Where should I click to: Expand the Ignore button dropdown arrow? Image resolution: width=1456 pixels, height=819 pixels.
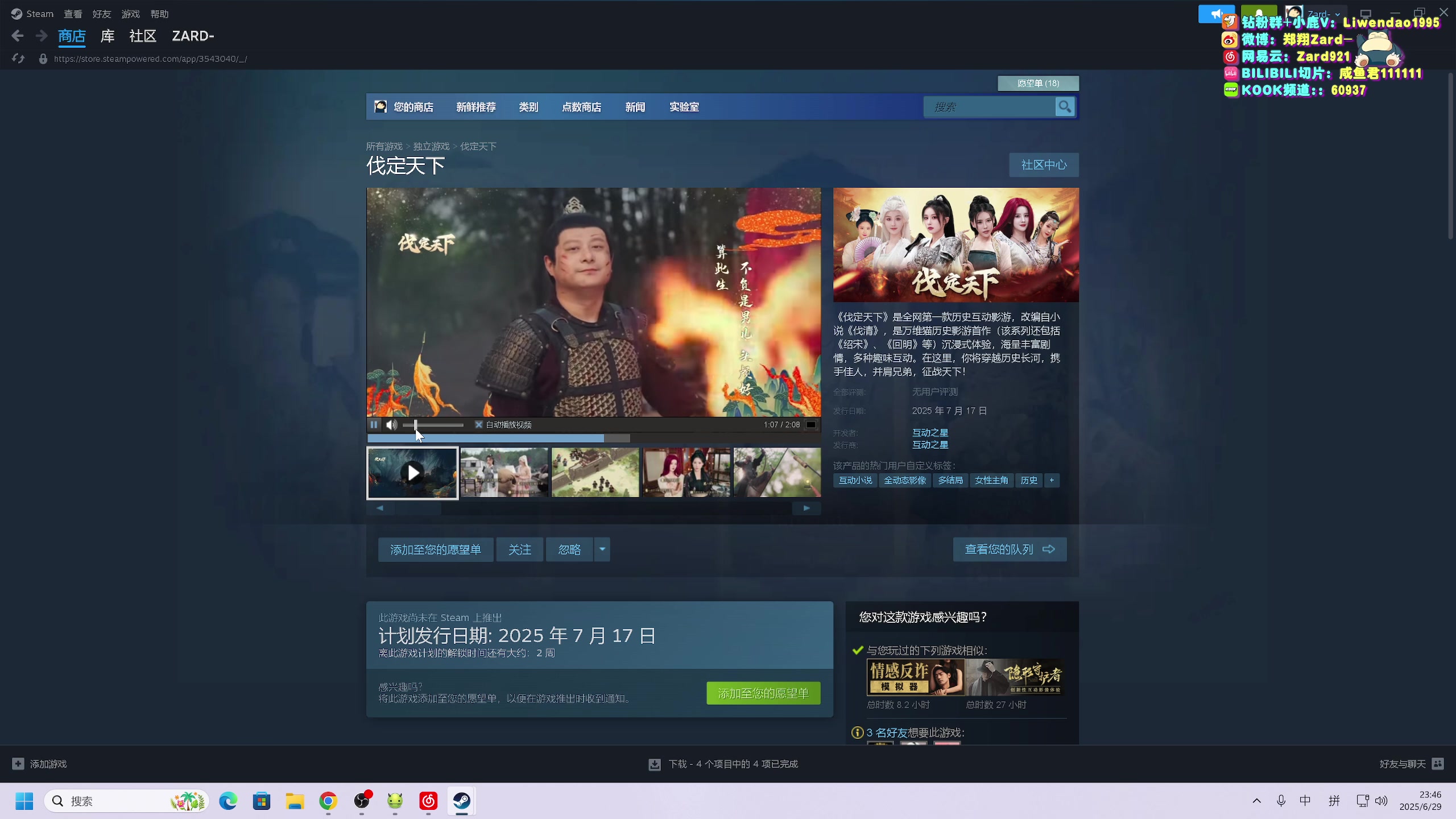click(x=602, y=549)
